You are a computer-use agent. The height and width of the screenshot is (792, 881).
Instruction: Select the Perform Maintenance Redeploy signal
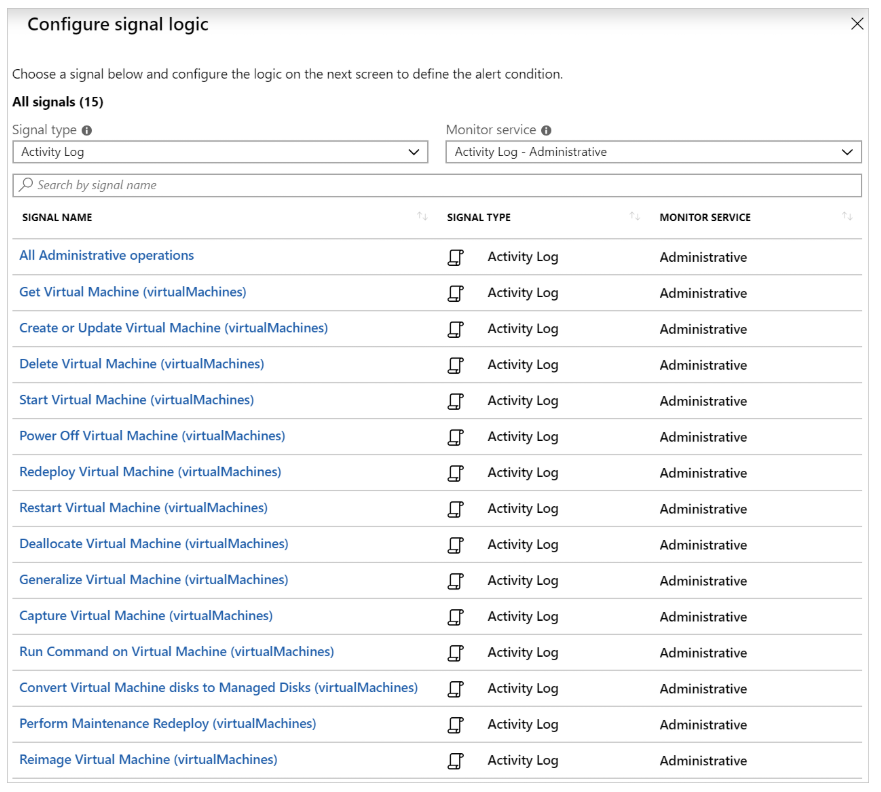167,724
